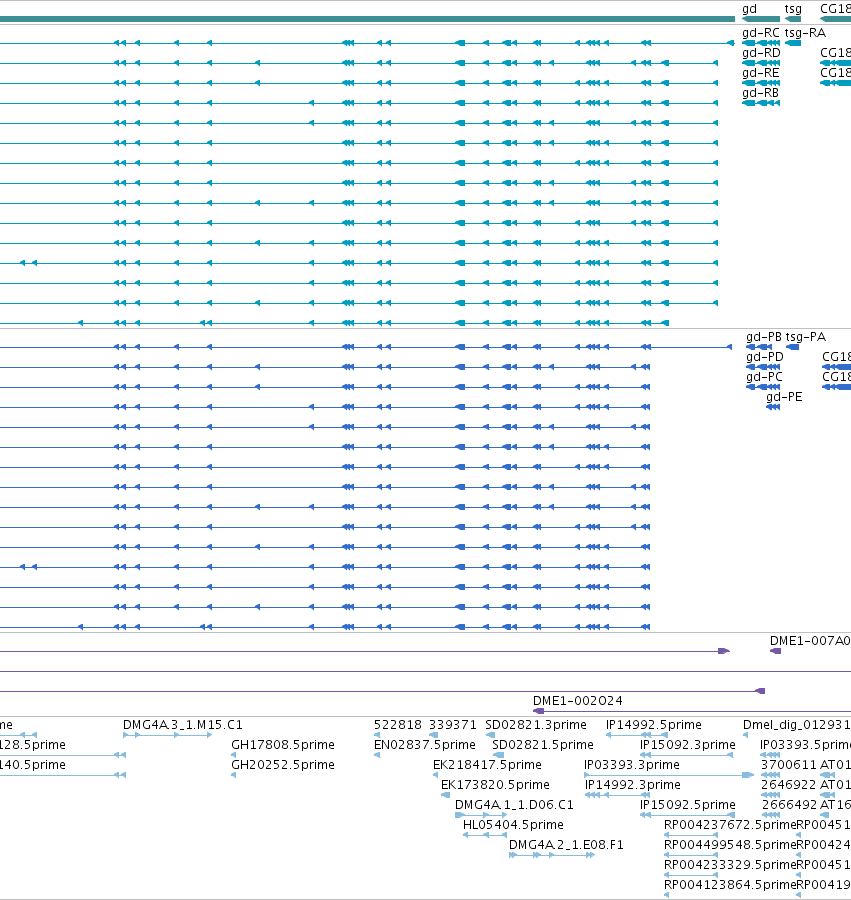Click the EK218417.5prime EST label
The image size is (851, 900).
(487, 765)
